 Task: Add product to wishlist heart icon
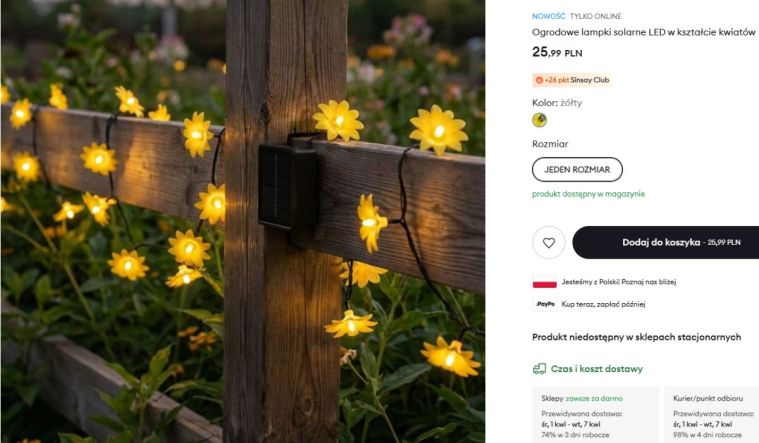[x=548, y=243]
